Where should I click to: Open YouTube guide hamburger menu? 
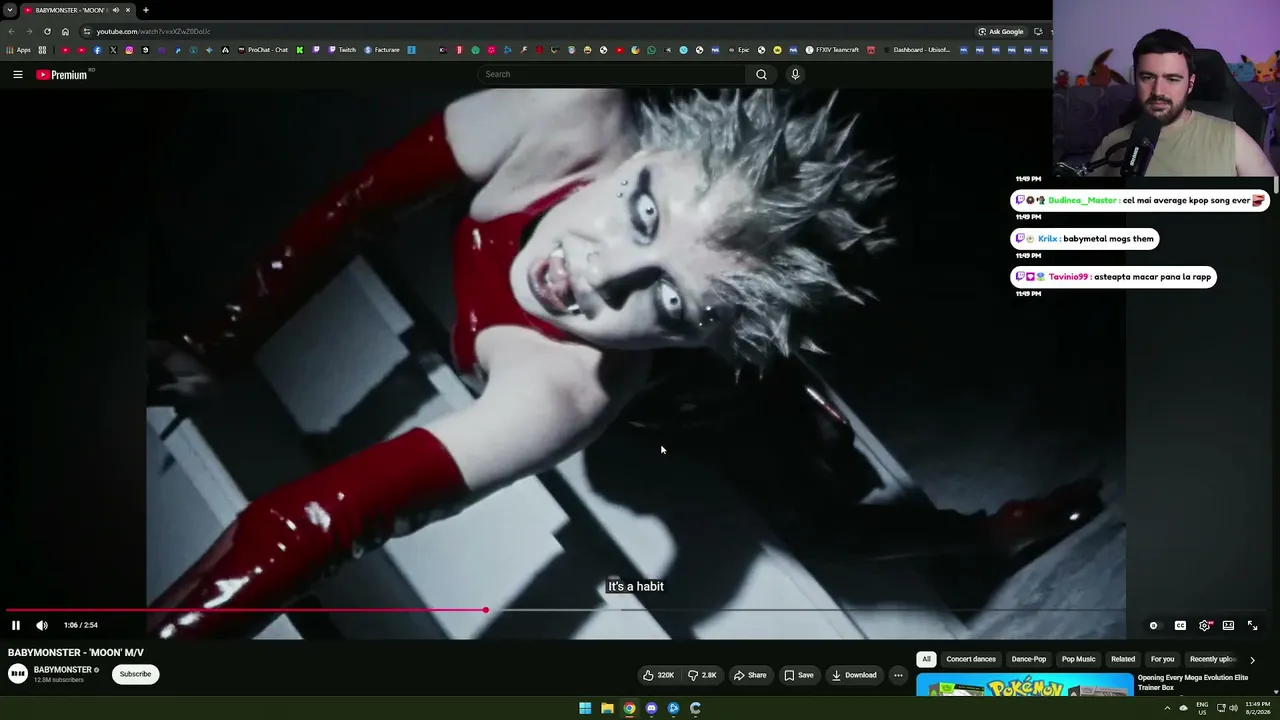pos(17,74)
